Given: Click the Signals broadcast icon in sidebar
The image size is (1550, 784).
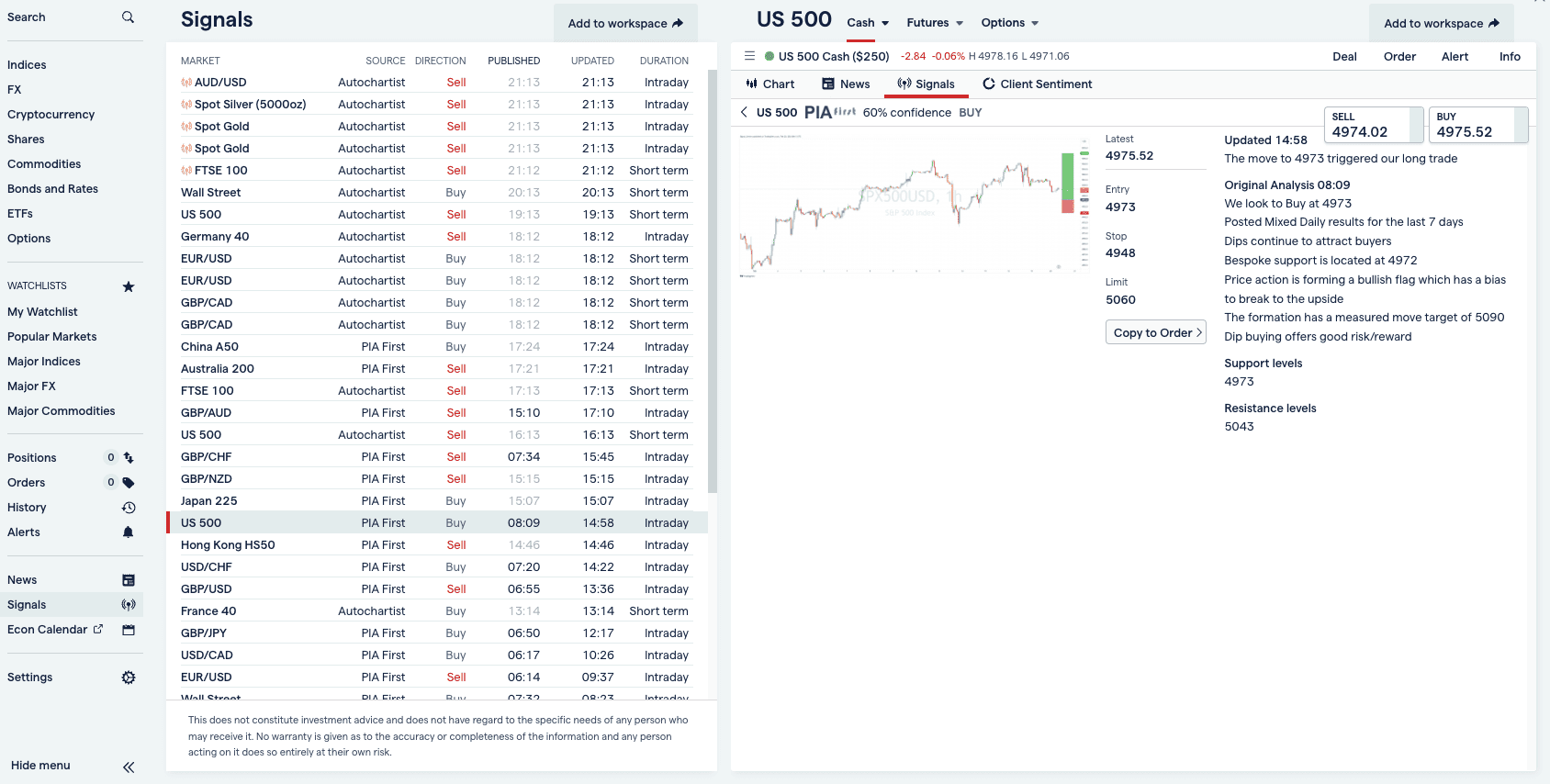Looking at the screenshot, I should tap(129, 604).
